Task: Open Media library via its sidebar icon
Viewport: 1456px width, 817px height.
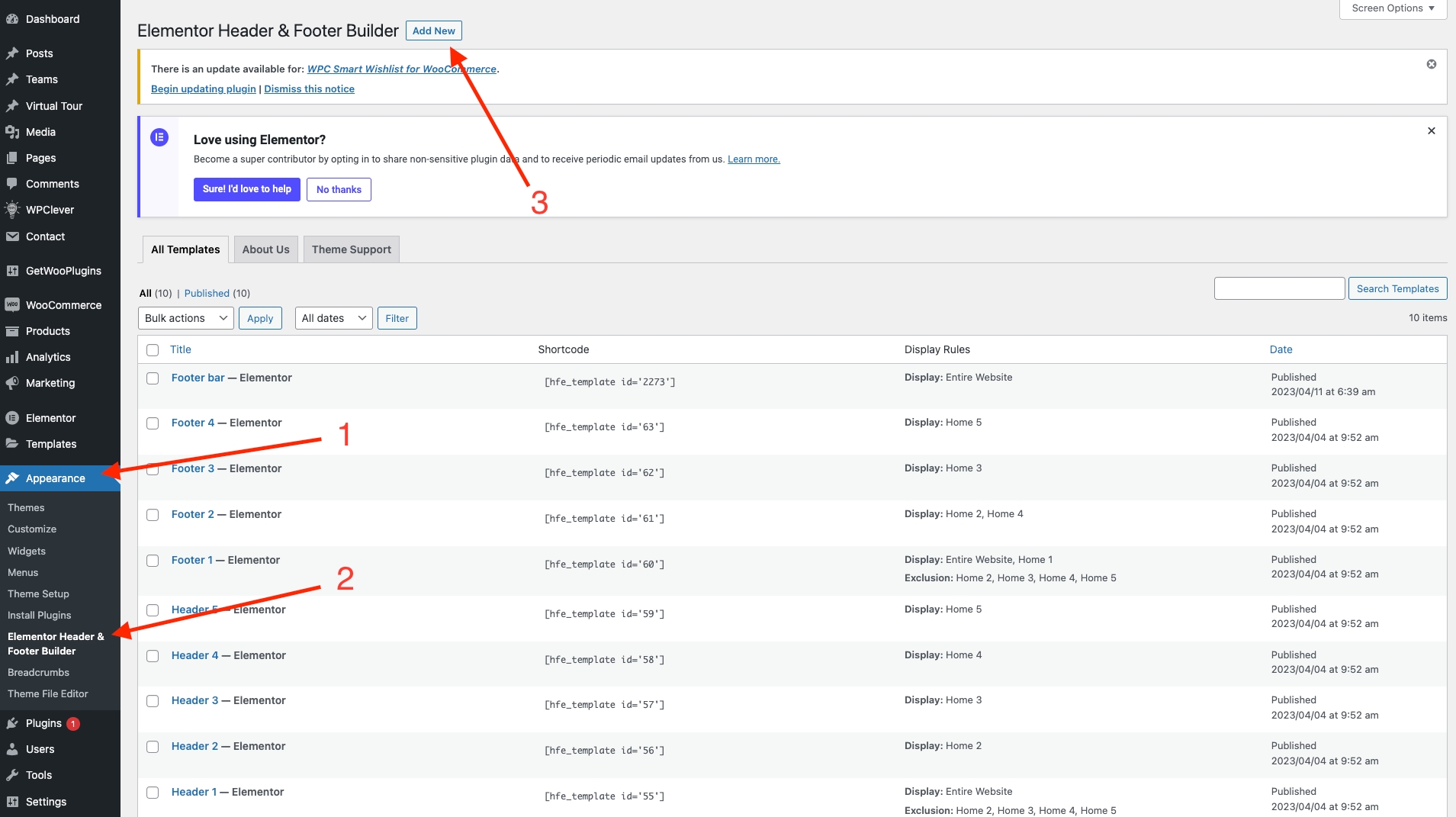Action: [12, 132]
